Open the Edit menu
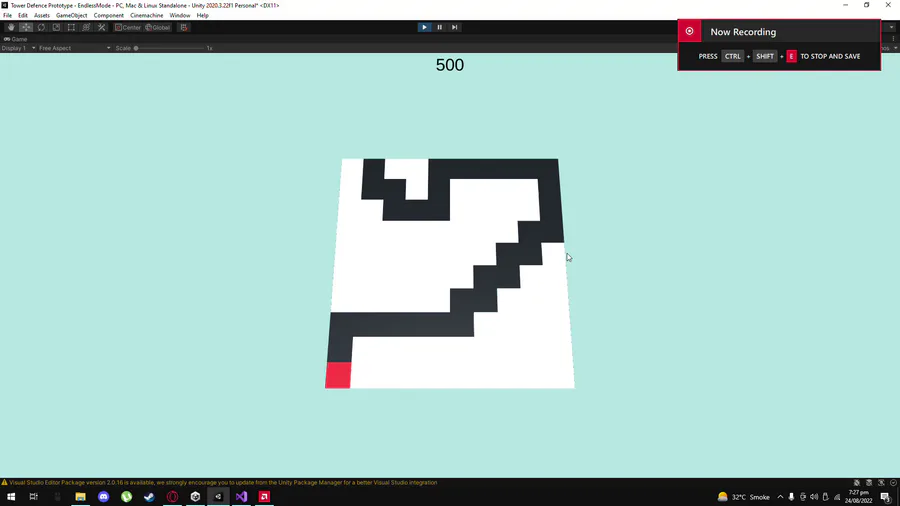Screen dimensions: 900x506 23,15
